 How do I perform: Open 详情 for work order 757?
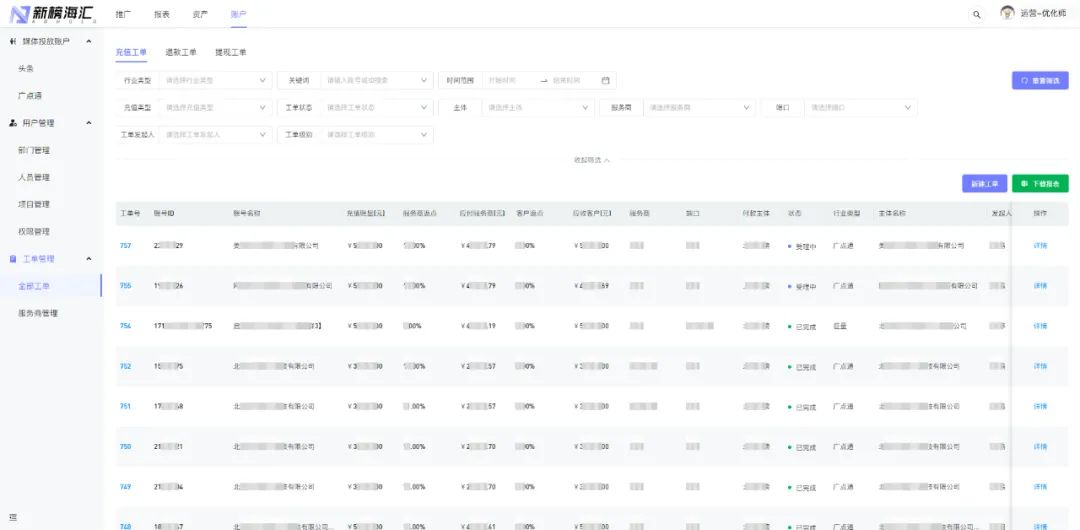(1040, 246)
